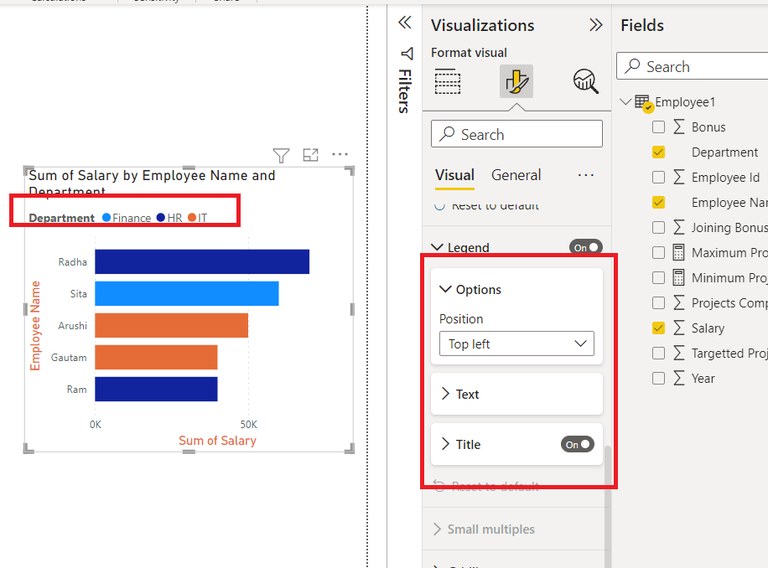Expand the Title card chevron
The width and height of the screenshot is (768, 568).
click(x=445, y=444)
